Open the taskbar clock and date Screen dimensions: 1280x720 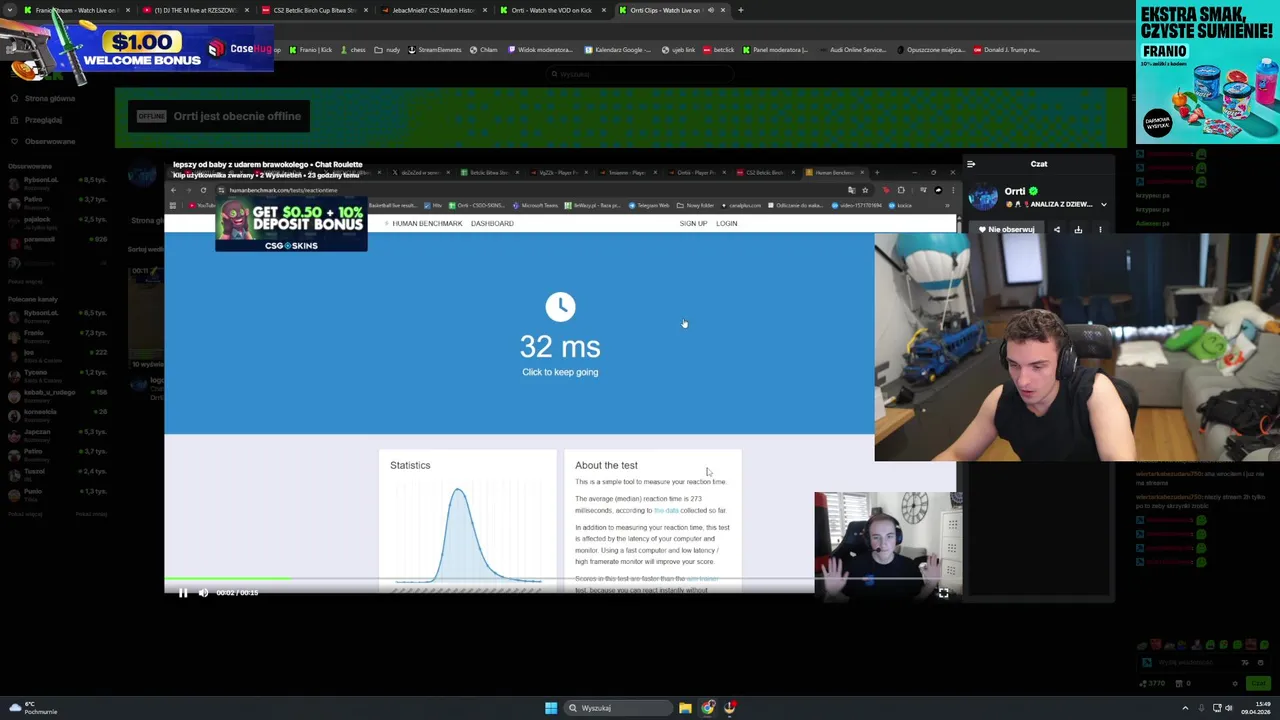1258,708
